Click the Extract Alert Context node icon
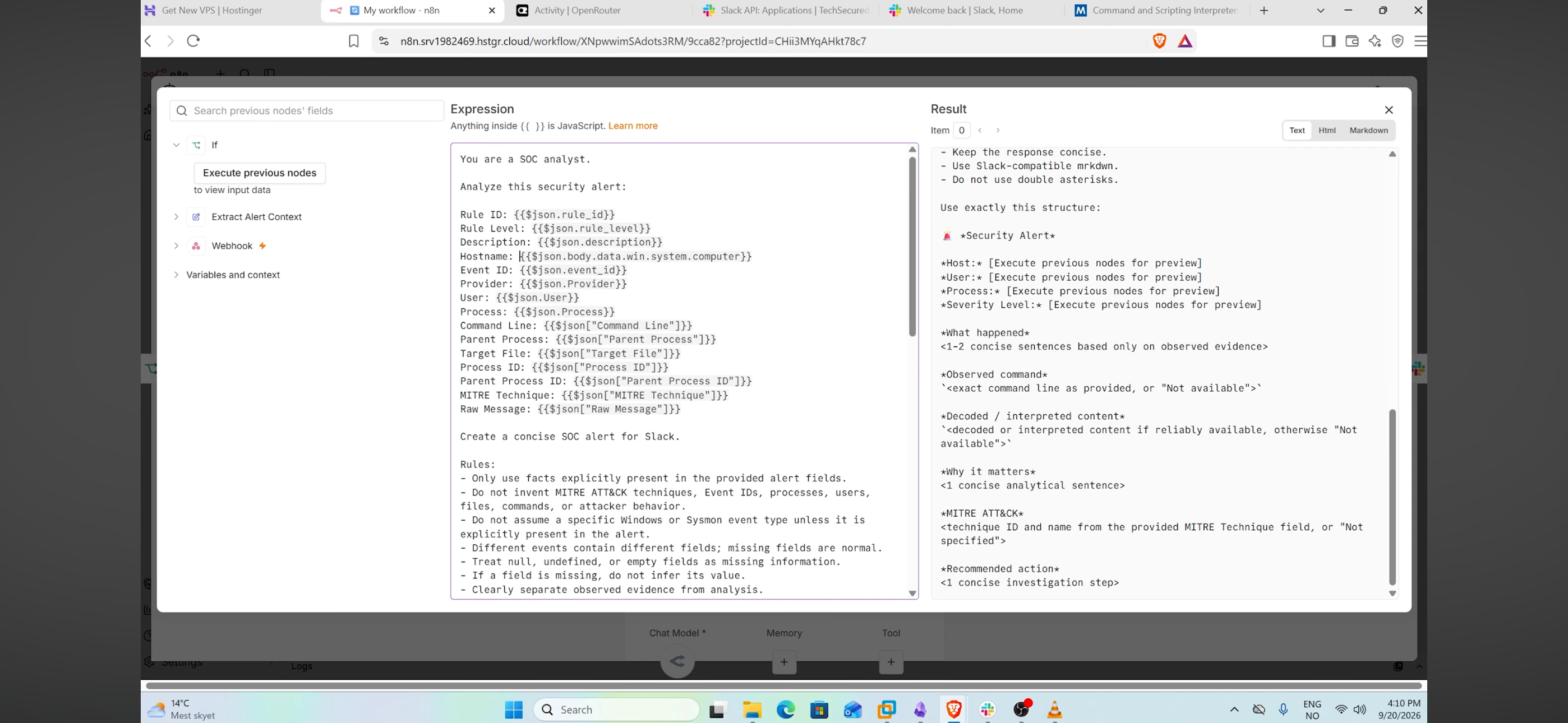 click(x=196, y=217)
